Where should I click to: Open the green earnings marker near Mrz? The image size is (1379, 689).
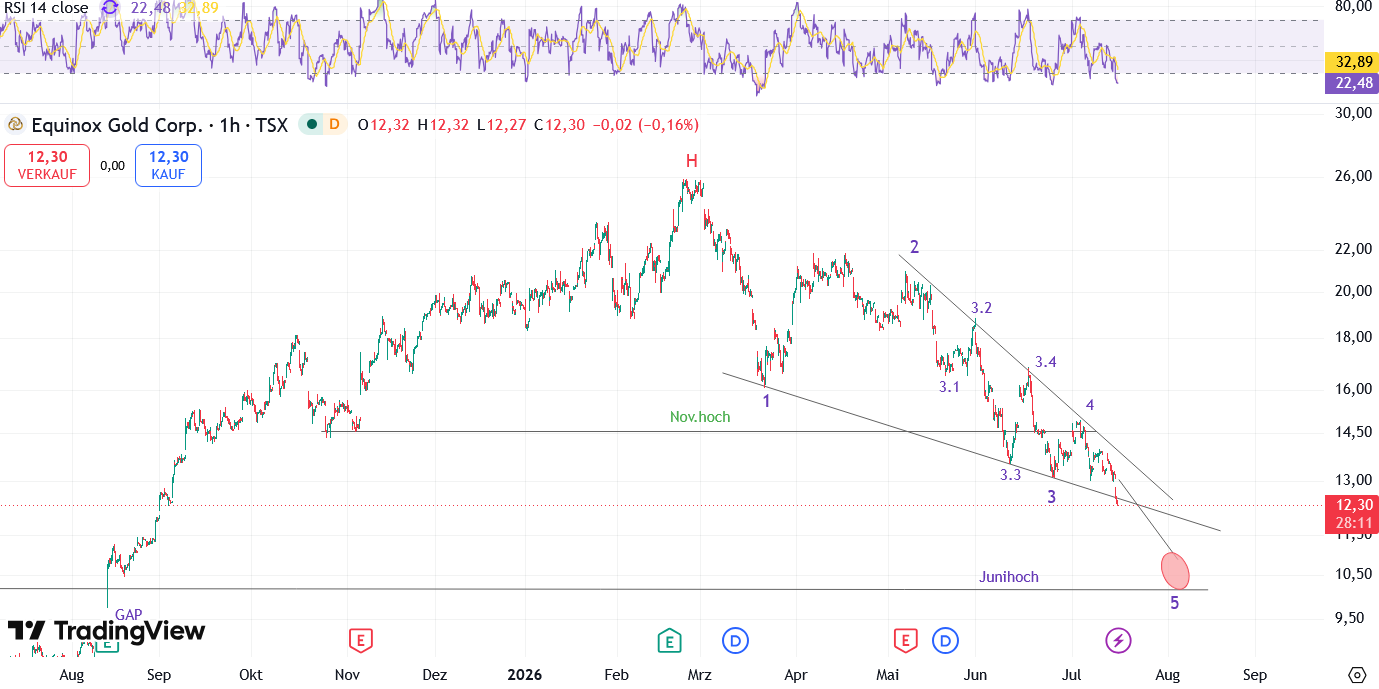[669, 640]
